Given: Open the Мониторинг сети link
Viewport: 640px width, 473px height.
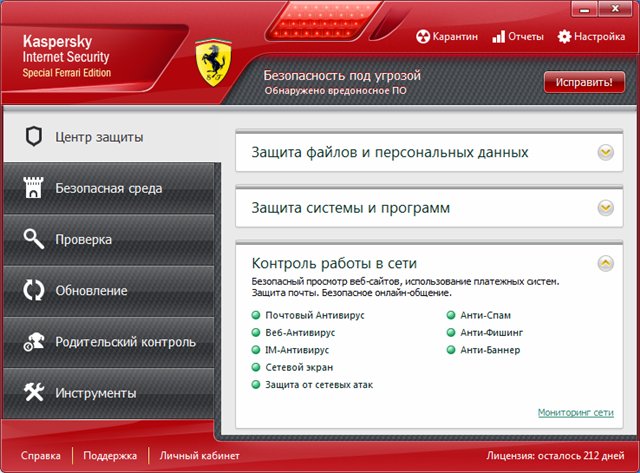Looking at the screenshot, I should pos(576,413).
